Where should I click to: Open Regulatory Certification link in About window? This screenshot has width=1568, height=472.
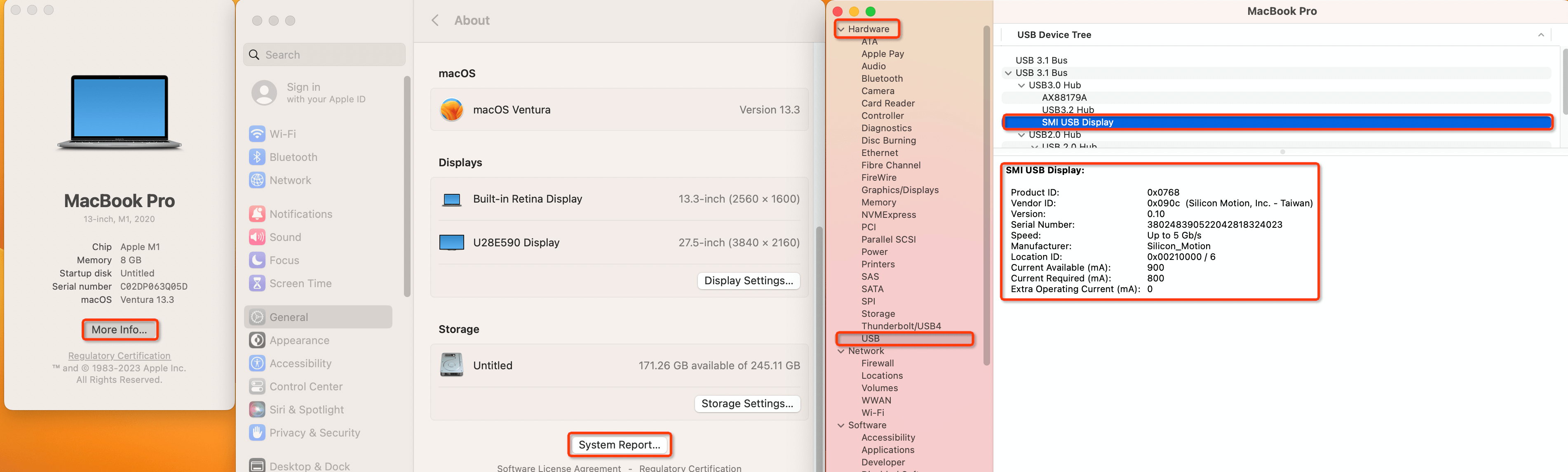click(119, 356)
